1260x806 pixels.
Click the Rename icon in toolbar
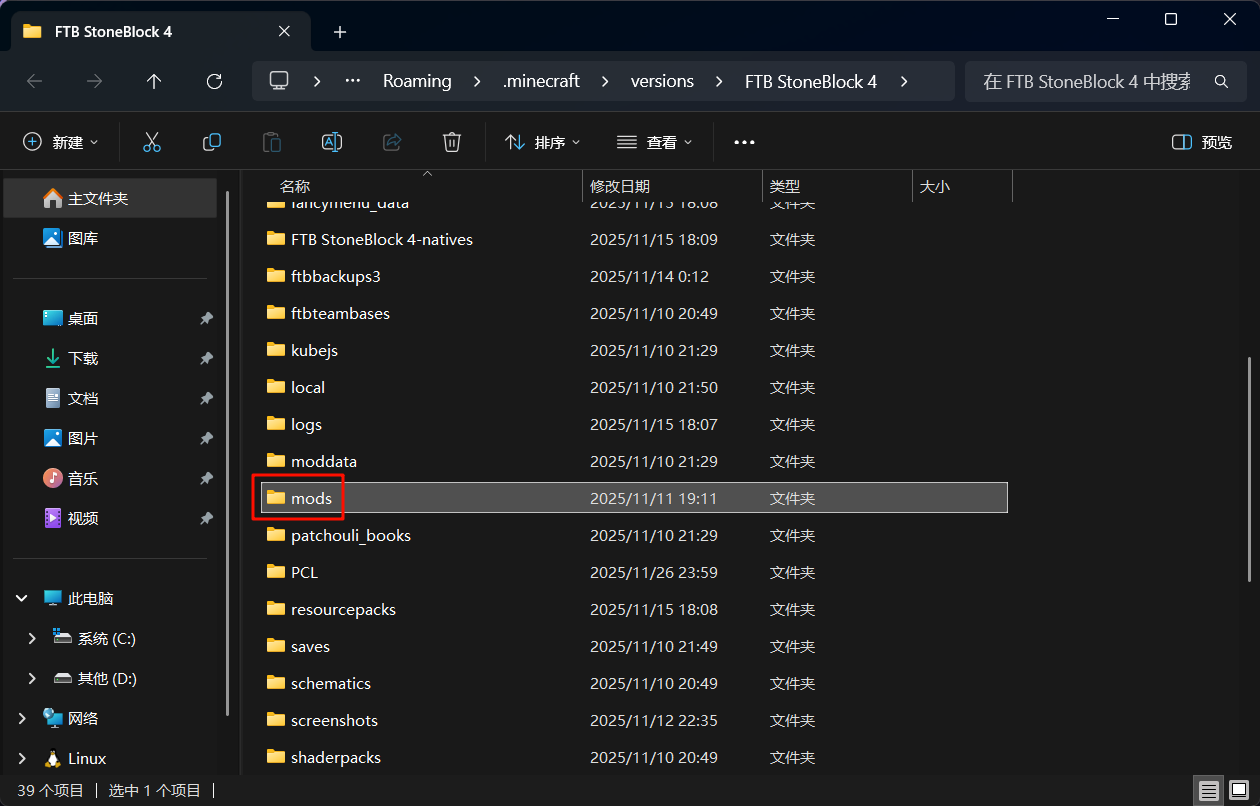click(332, 142)
